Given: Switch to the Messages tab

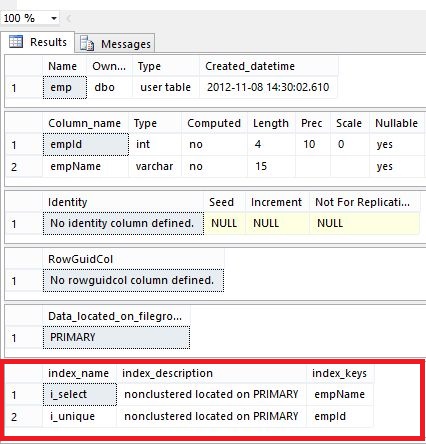Looking at the screenshot, I should point(115,44).
